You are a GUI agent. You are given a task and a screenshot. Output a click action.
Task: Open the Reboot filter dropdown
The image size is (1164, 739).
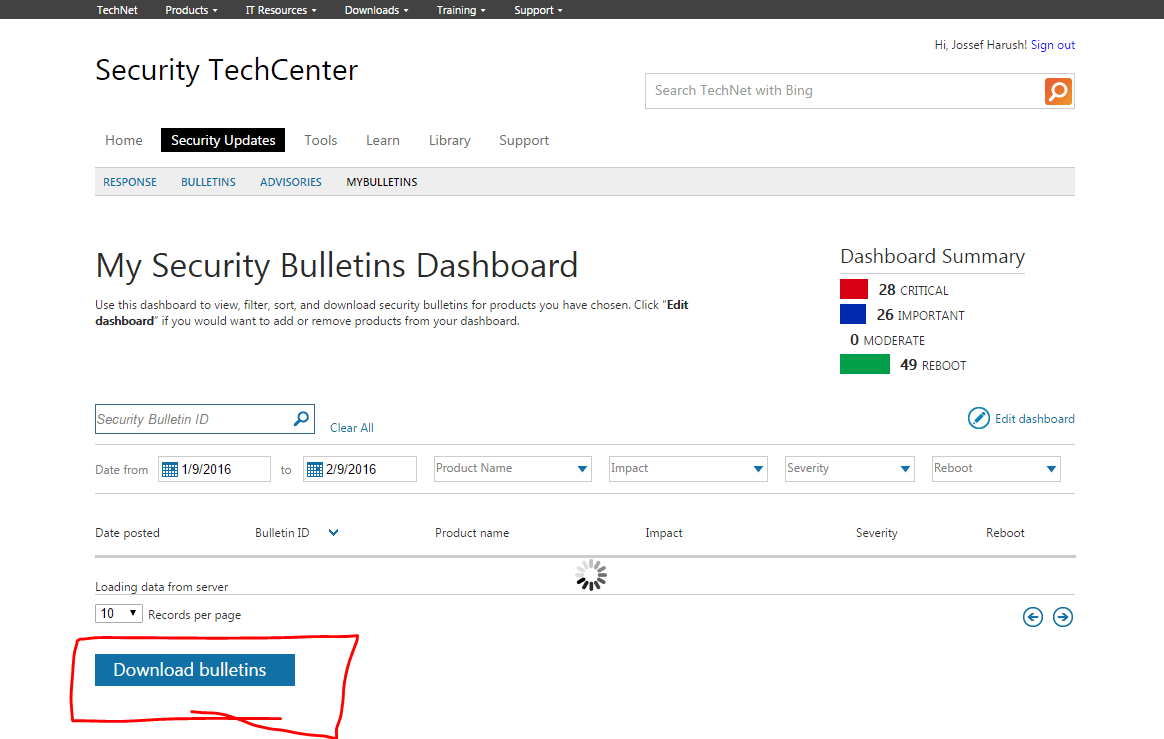coord(996,469)
